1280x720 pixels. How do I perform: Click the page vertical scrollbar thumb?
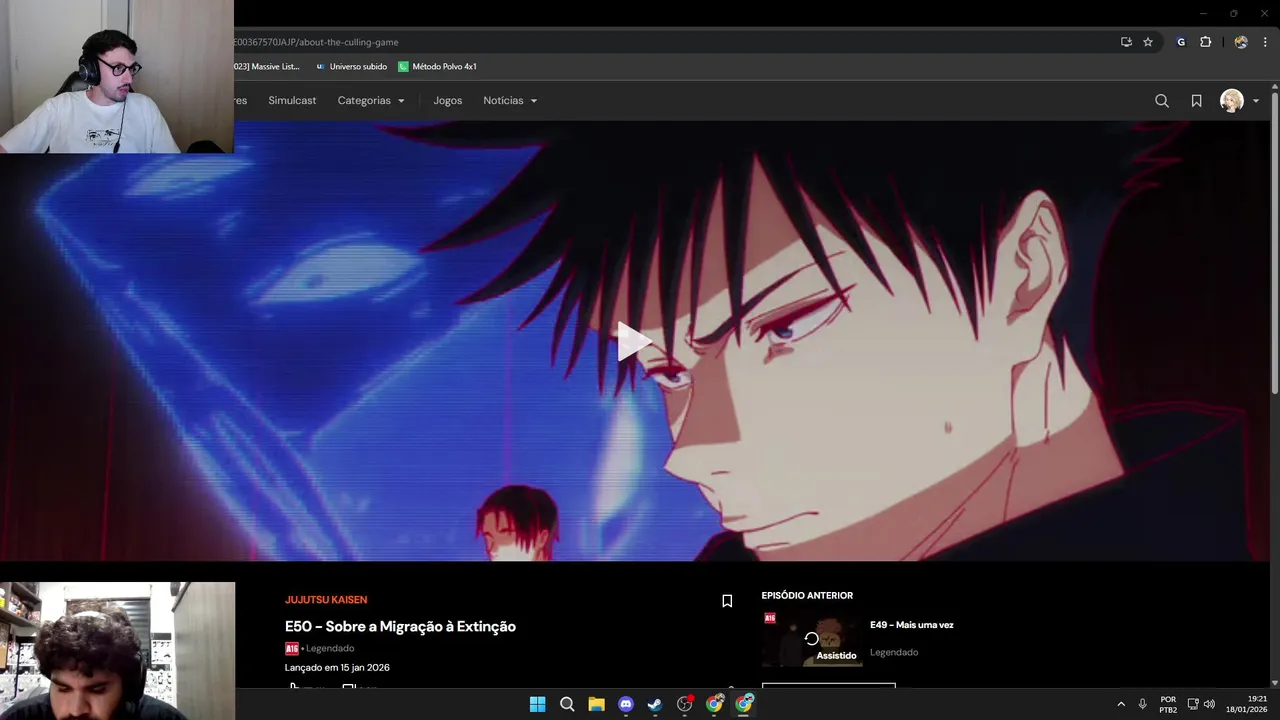tap(1274, 242)
